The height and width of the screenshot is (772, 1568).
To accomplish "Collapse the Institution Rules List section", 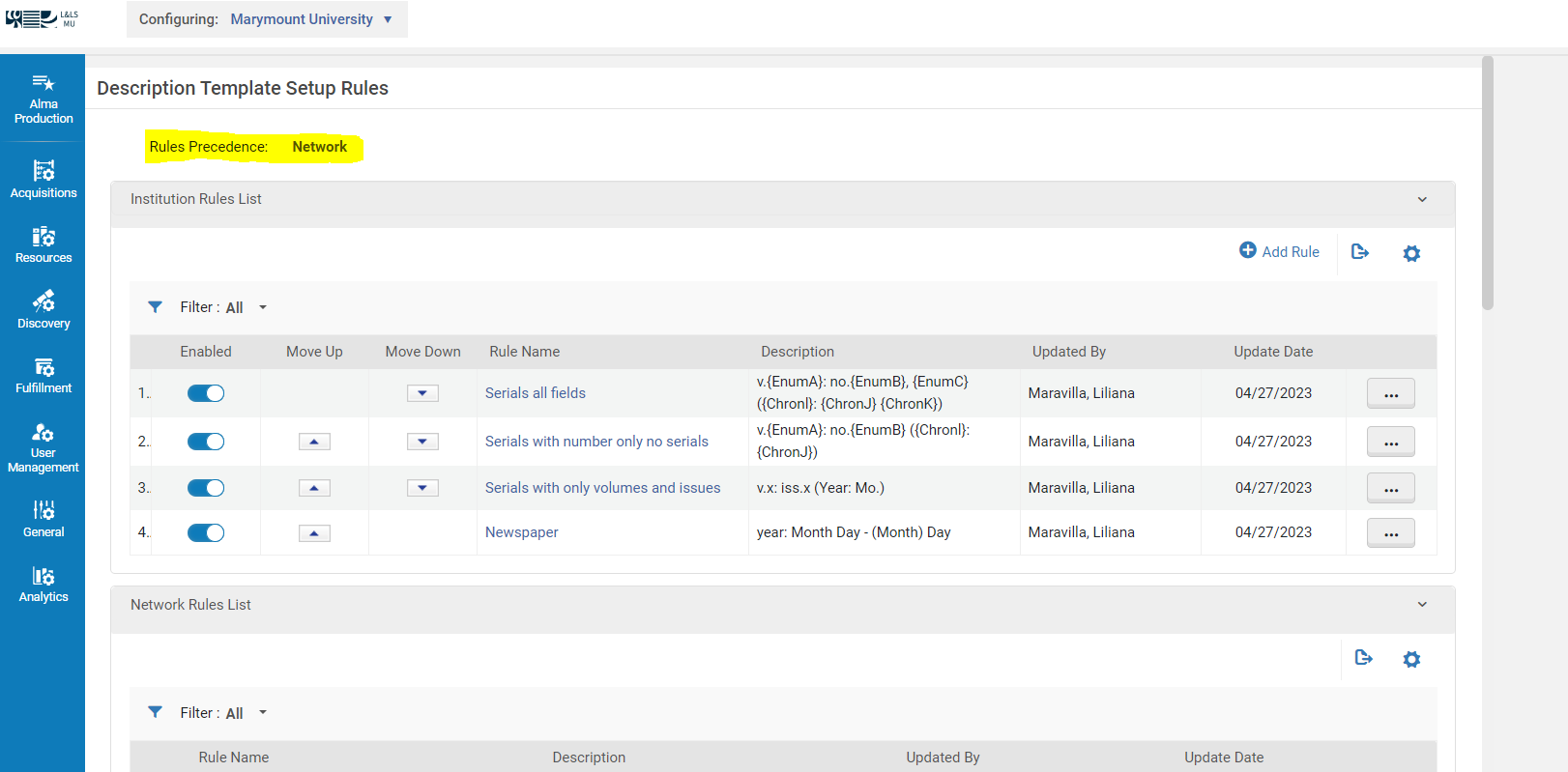I will click(x=1422, y=199).
